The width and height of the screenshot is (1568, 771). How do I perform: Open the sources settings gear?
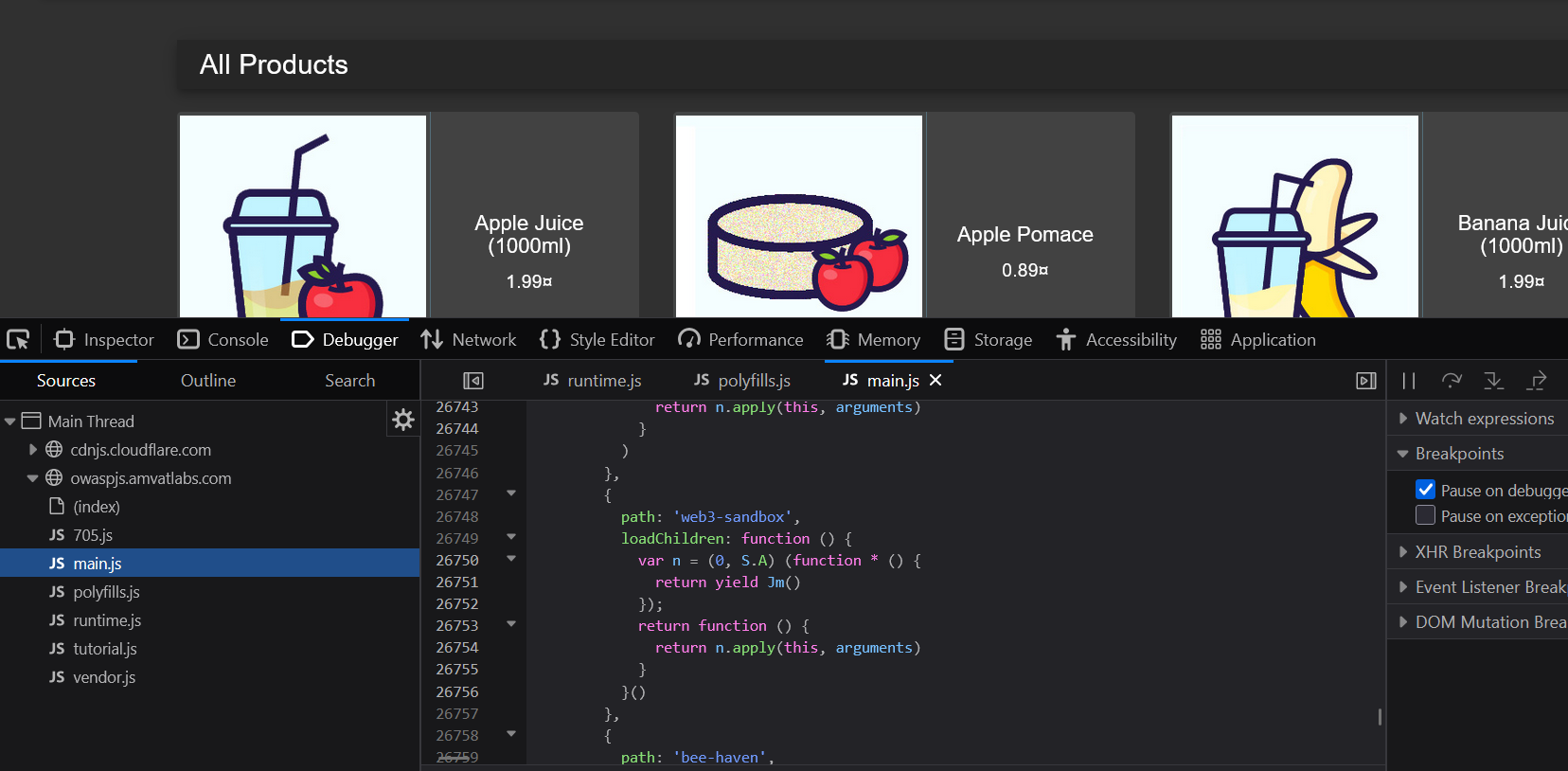[403, 420]
